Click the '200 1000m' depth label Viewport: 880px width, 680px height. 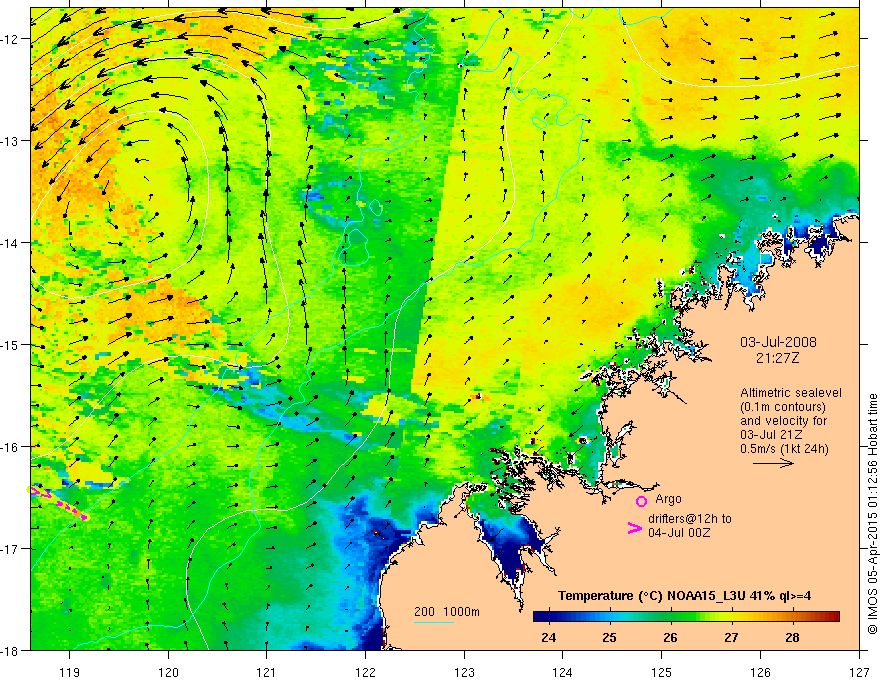[x=447, y=612]
